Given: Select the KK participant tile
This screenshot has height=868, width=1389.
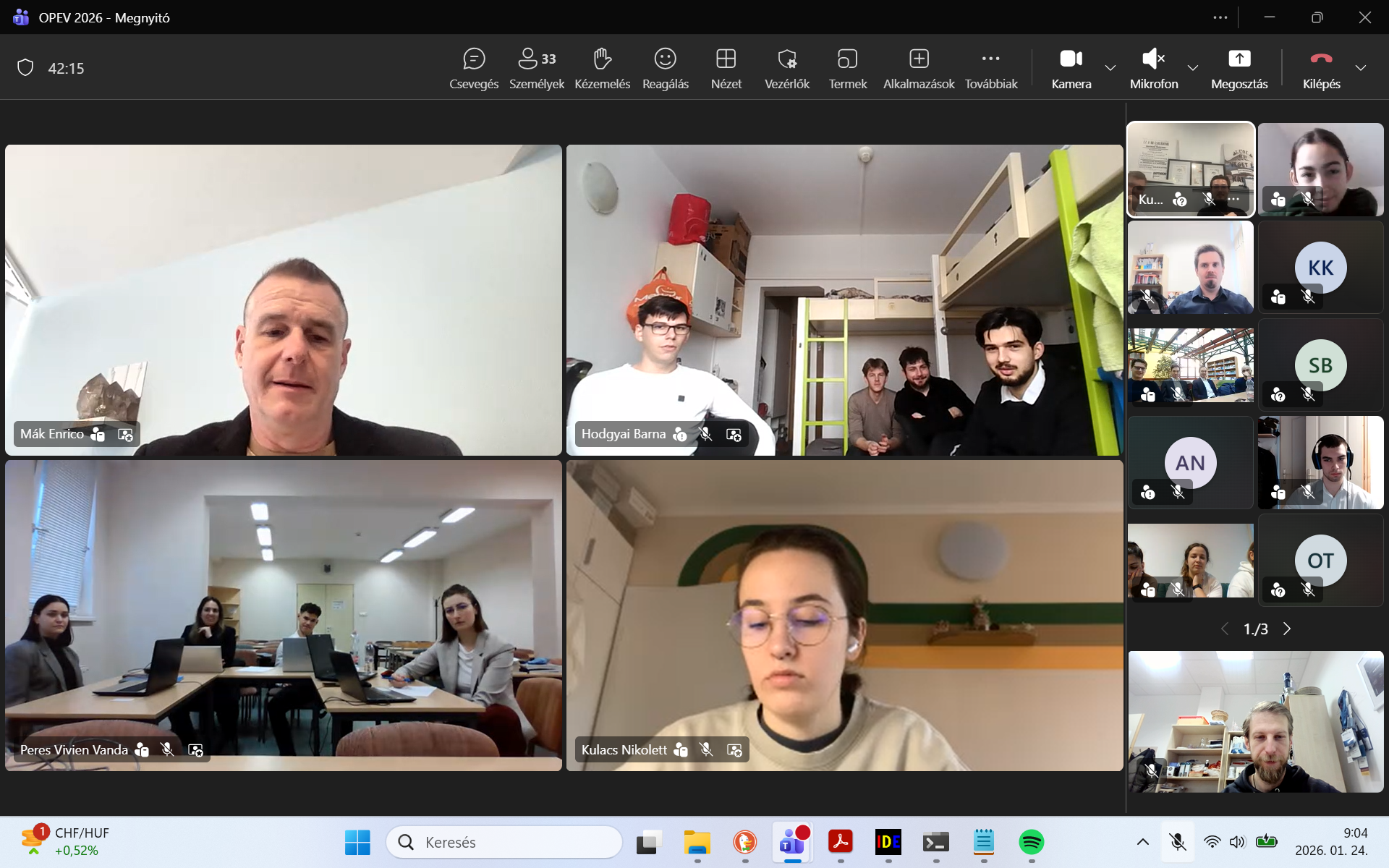Looking at the screenshot, I should [1320, 268].
